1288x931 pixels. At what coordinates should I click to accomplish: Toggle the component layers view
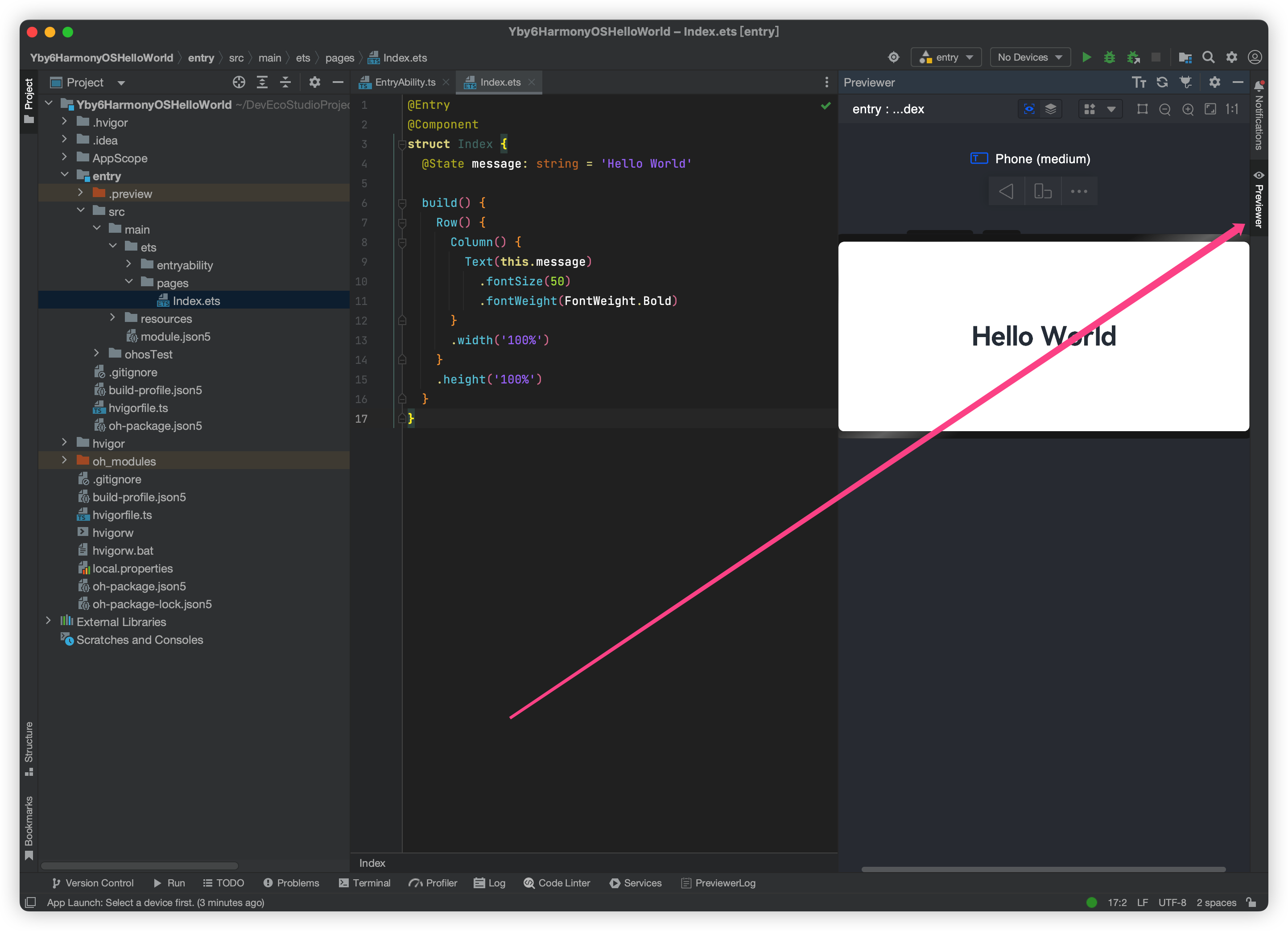1051,109
